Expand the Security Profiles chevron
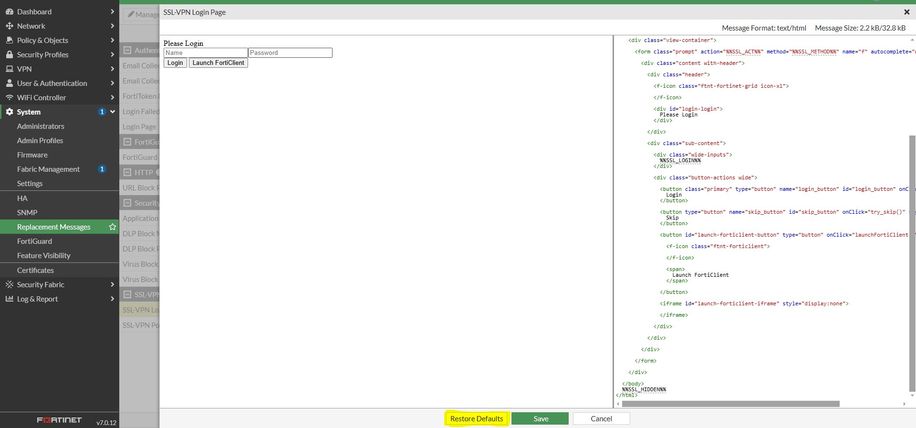The width and height of the screenshot is (916, 428). tap(112, 55)
